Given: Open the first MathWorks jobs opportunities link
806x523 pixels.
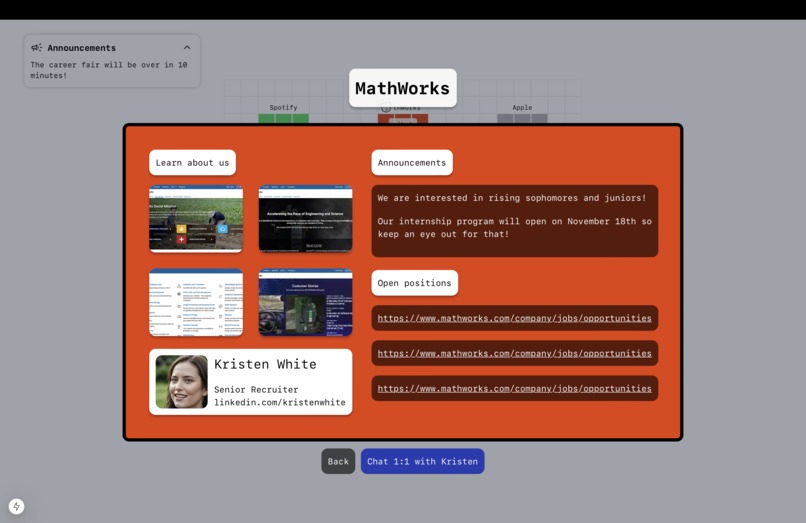Looking at the screenshot, I should tap(515, 318).
